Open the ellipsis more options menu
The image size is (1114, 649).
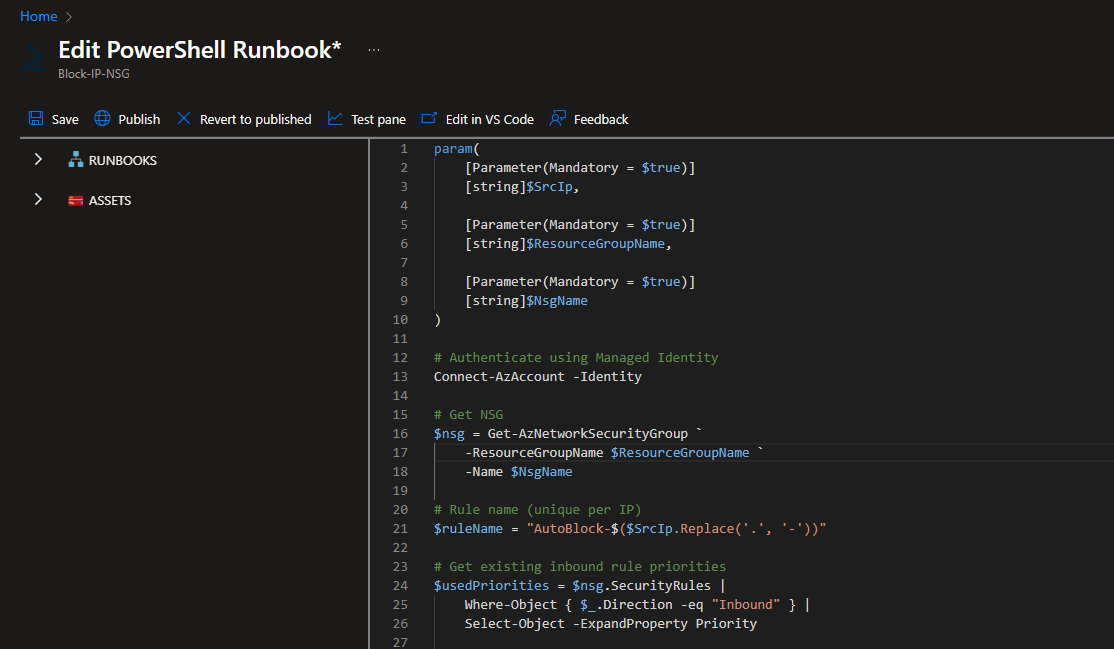pos(374,50)
